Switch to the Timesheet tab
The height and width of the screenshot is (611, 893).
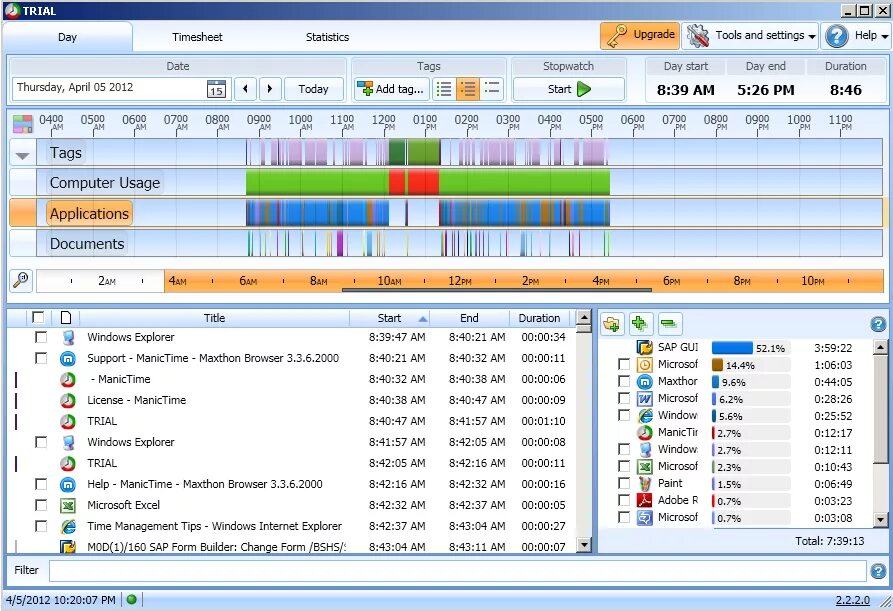click(197, 37)
